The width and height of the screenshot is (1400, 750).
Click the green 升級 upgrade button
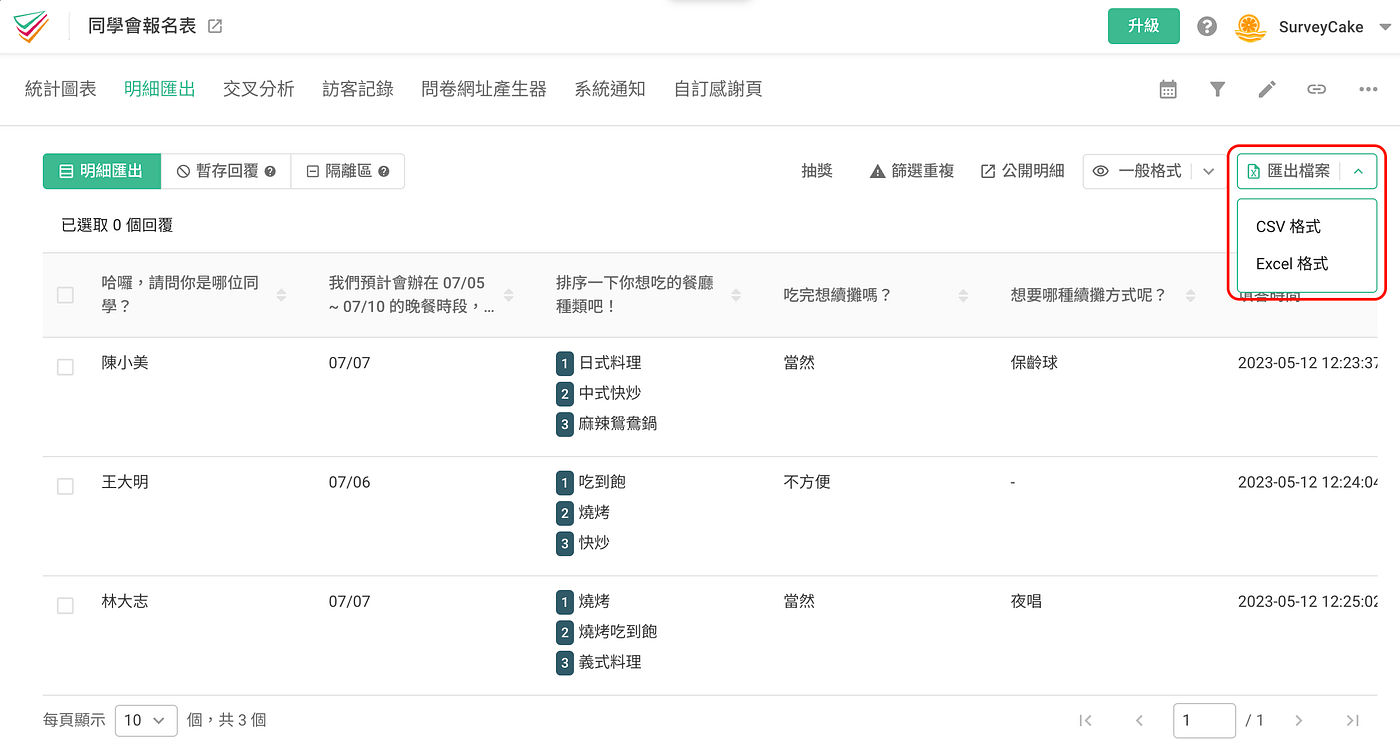(x=1144, y=26)
